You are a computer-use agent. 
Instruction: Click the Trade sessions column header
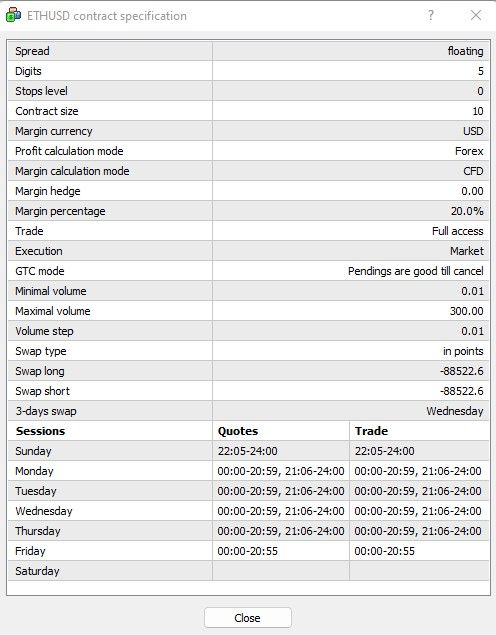[x=371, y=431]
